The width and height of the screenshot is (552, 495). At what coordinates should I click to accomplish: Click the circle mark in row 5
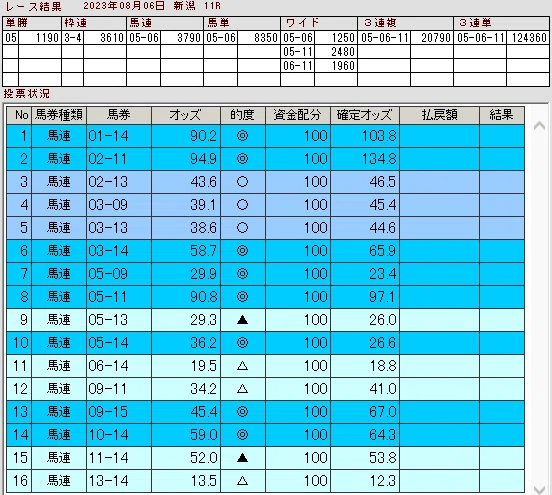pyautogui.click(x=243, y=228)
